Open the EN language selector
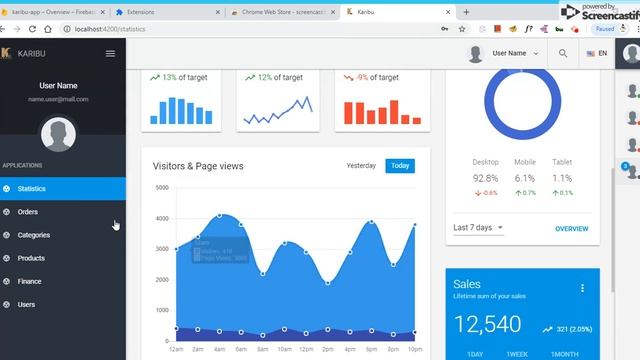Screen dimensions: 640x360 click(597, 53)
